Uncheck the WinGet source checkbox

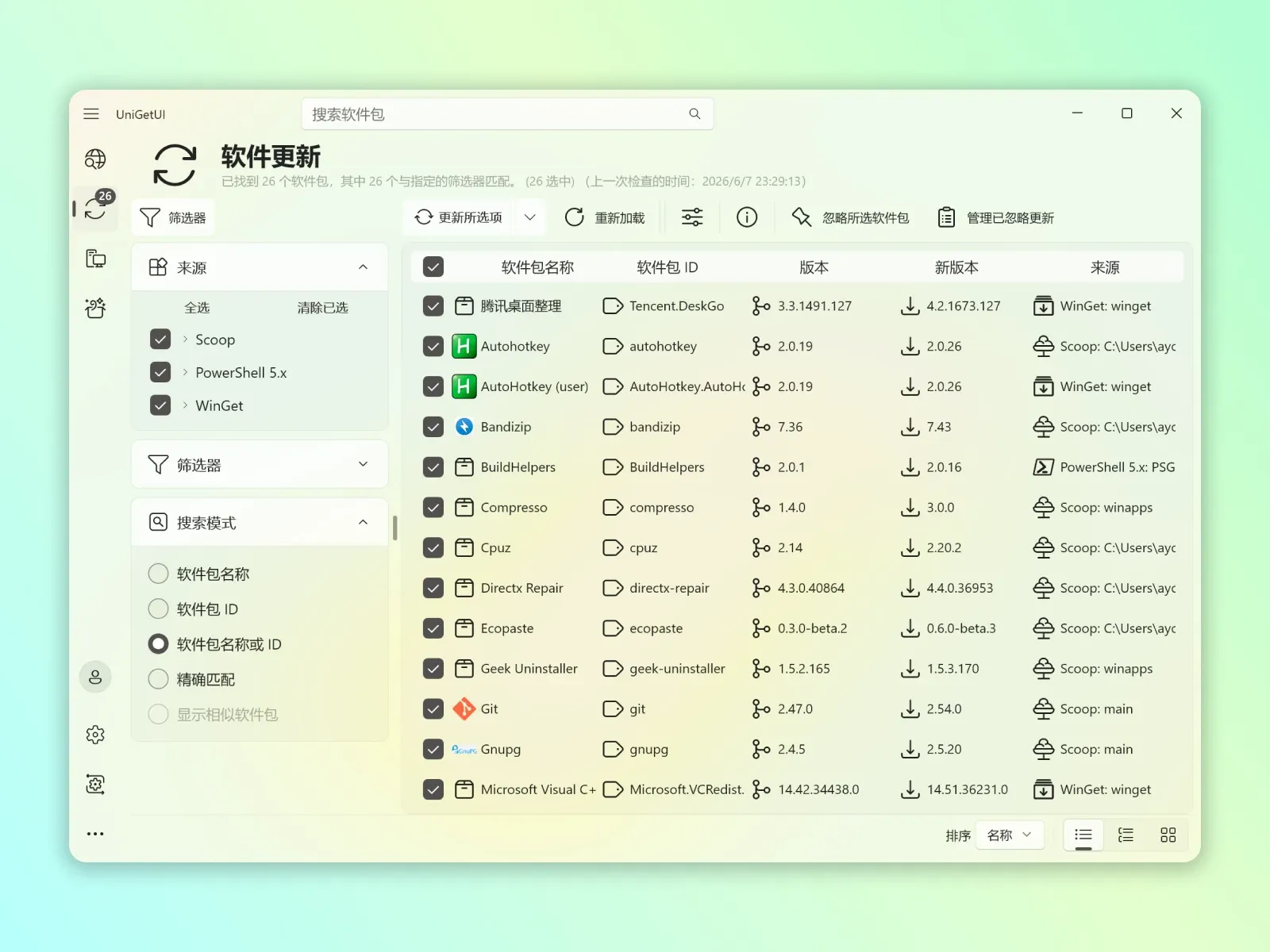pos(160,405)
